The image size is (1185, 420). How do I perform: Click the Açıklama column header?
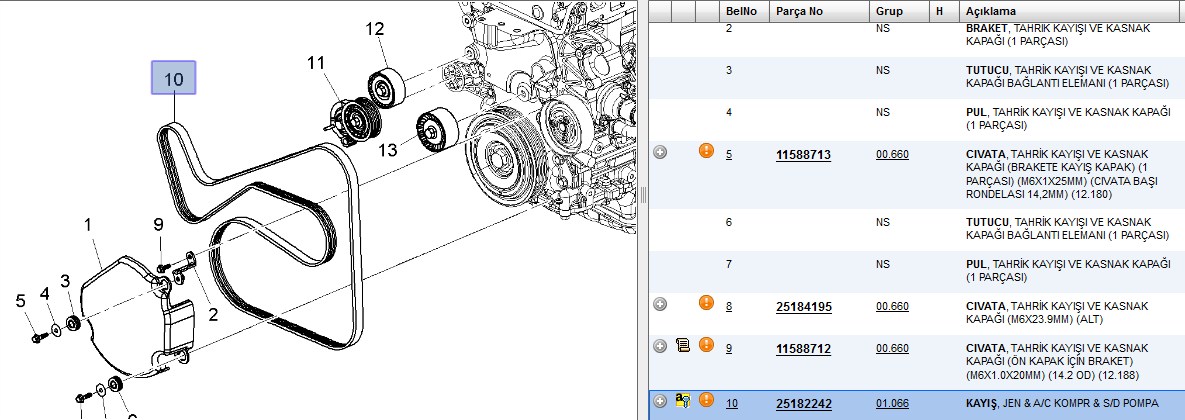click(x=1071, y=11)
